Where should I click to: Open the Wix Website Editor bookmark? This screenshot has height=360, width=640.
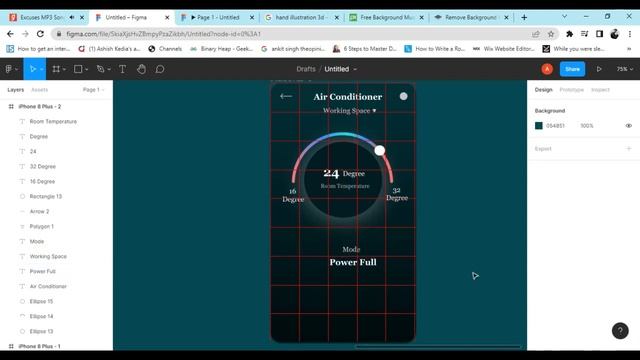coord(504,49)
